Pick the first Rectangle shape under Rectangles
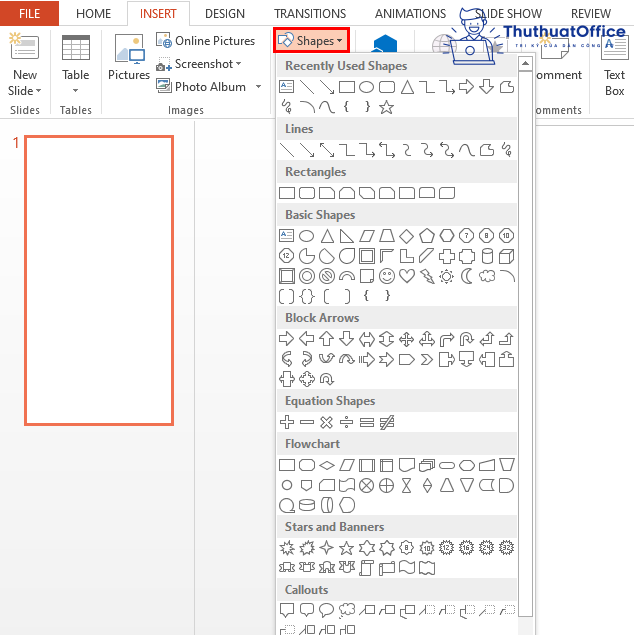The width and height of the screenshot is (634, 636). pyautogui.click(x=287, y=193)
